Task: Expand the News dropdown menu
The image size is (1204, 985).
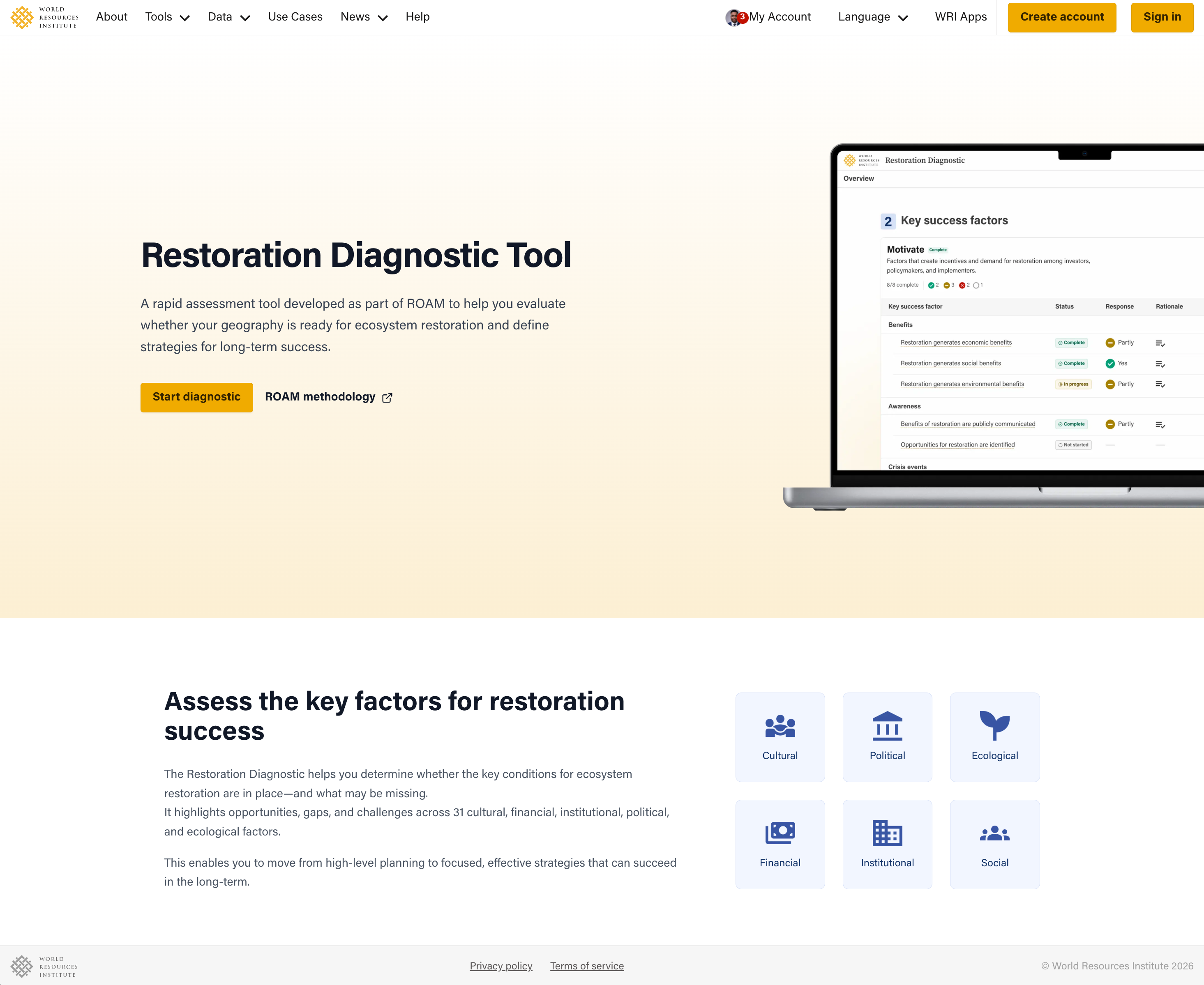Action: 364,17
